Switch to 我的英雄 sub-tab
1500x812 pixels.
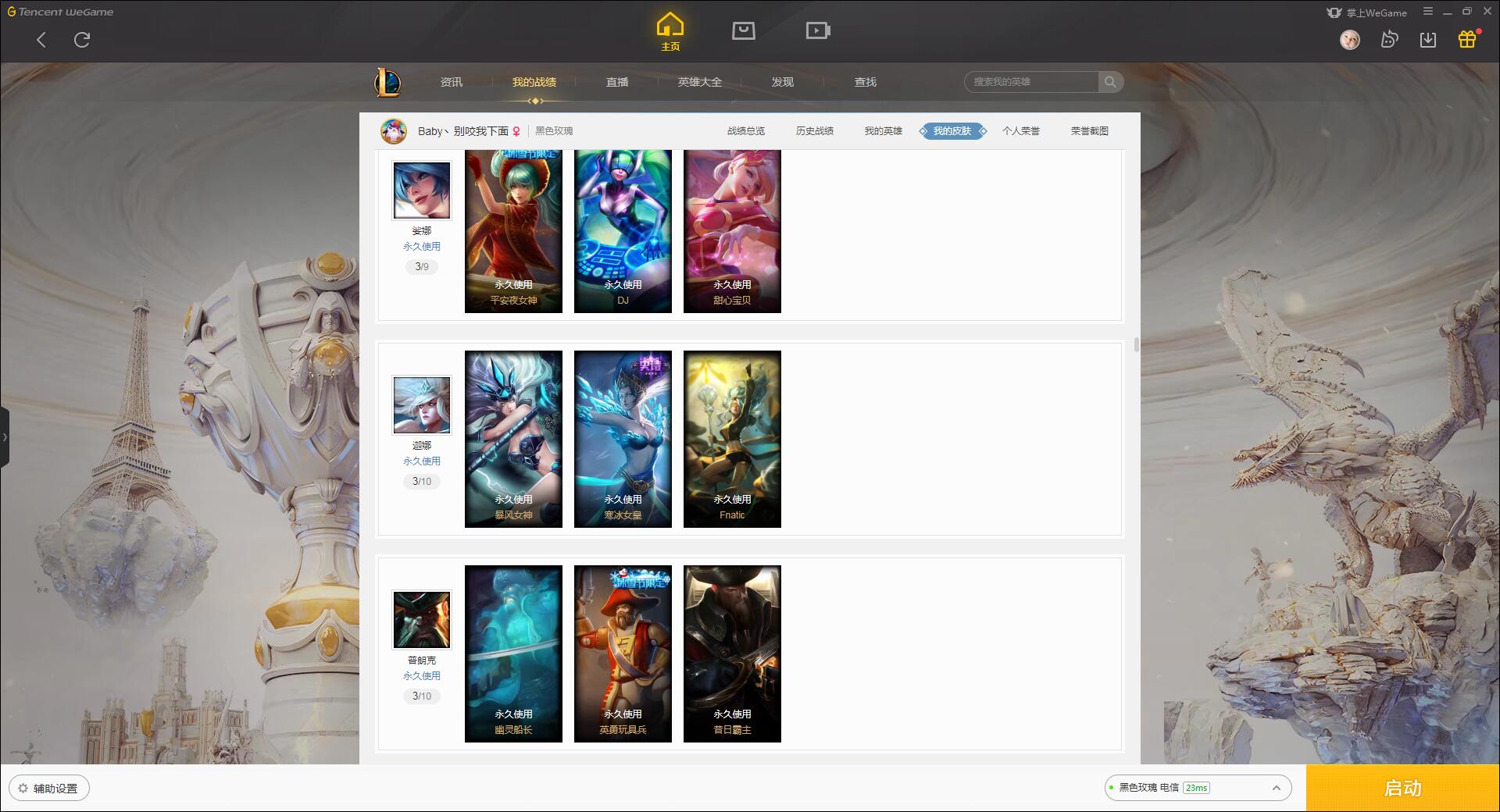pos(884,131)
